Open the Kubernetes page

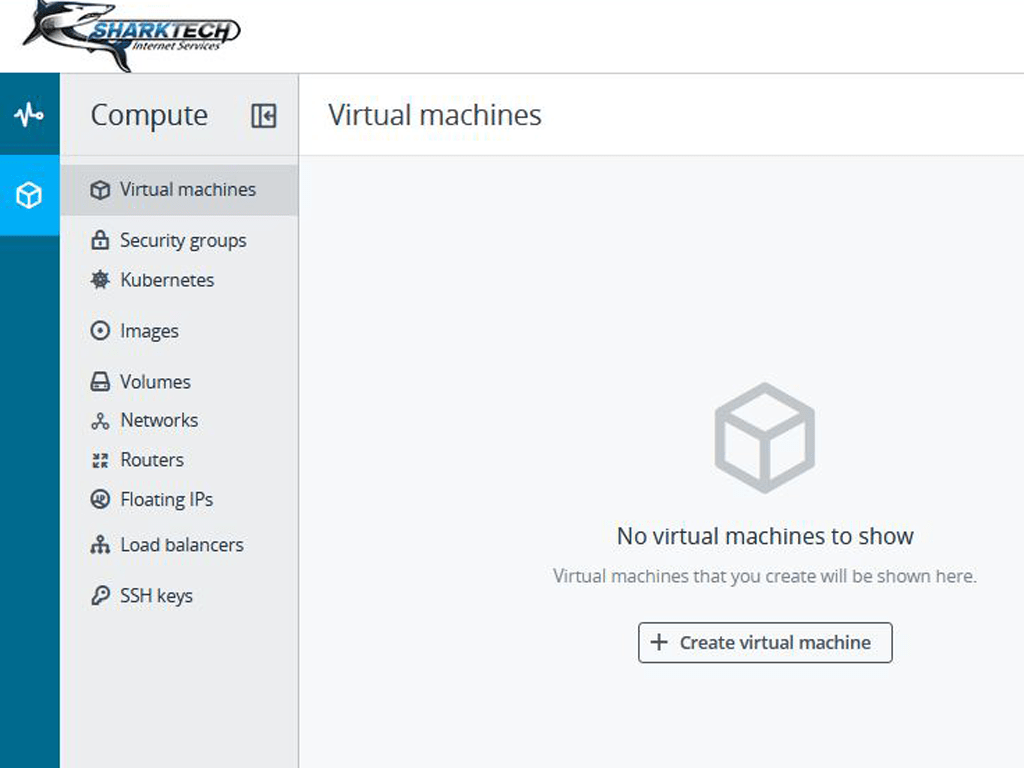pos(167,280)
